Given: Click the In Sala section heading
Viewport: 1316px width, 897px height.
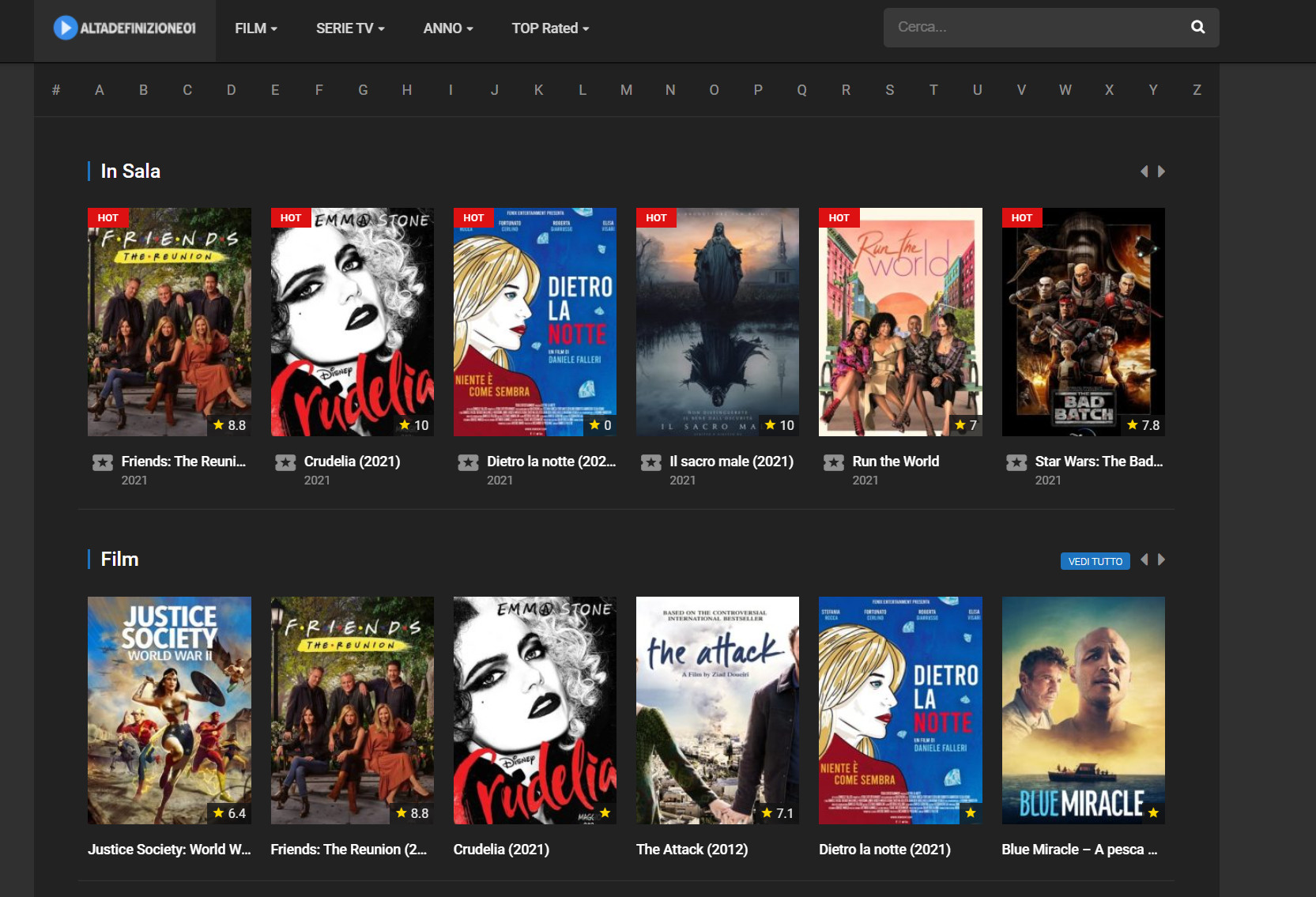Looking at the screenshot, I should [130, 171].
